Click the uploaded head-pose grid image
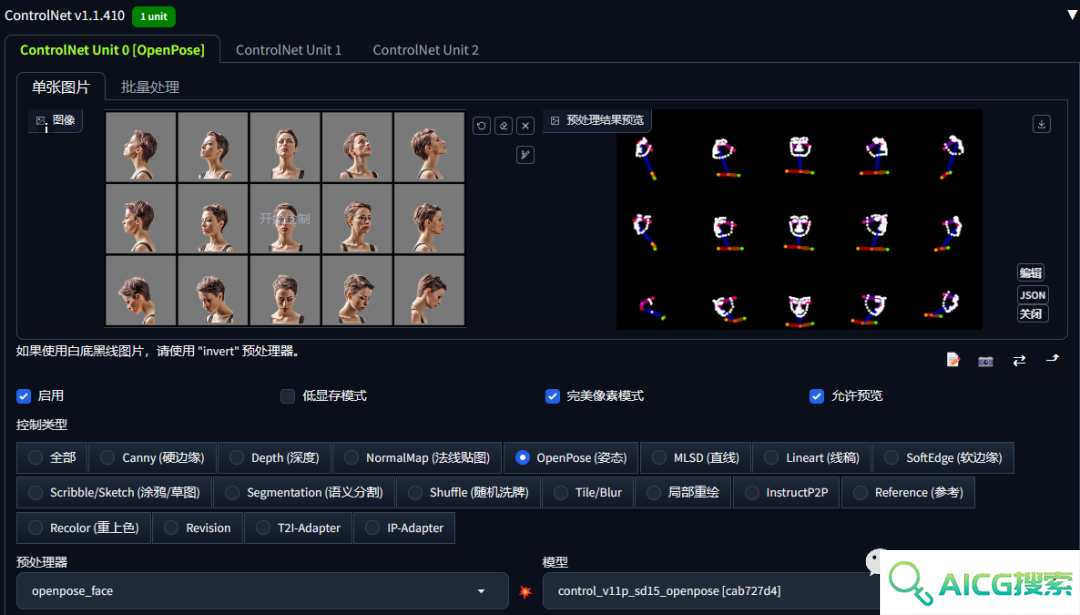This screenshot has height=615, width=1080. tap(285, 218)
